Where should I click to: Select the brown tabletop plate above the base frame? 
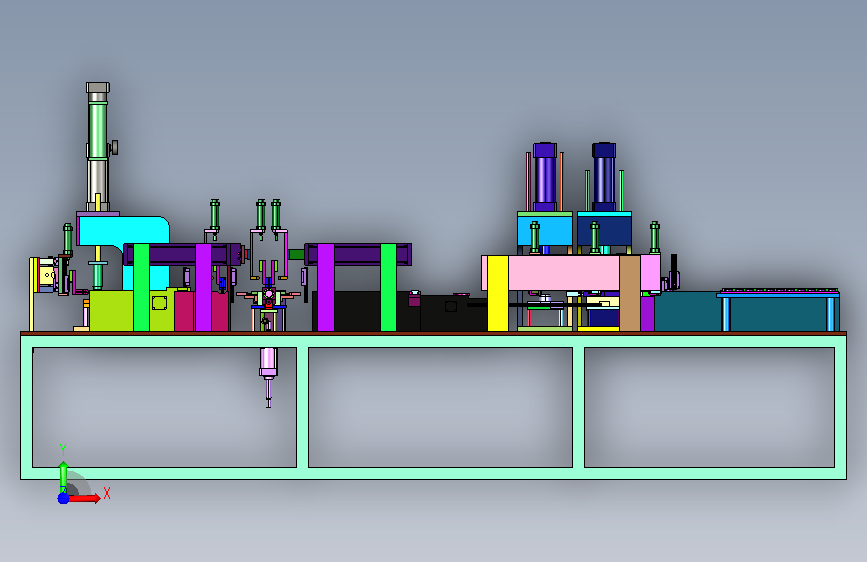434,333
